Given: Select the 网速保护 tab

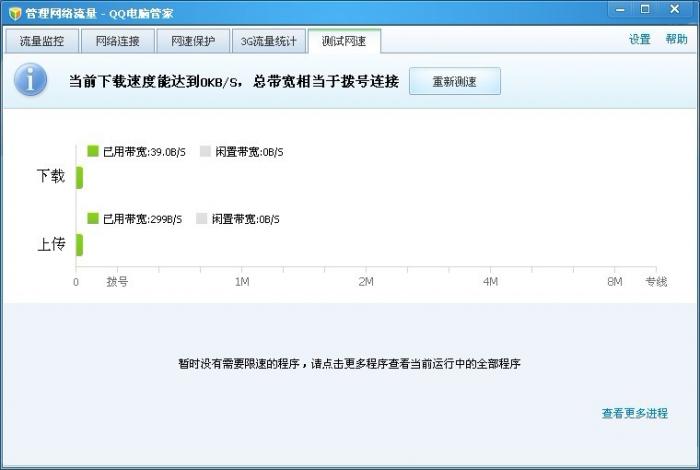Looking at the screenshot, I should pyautogui.click(x=193, y=41).
